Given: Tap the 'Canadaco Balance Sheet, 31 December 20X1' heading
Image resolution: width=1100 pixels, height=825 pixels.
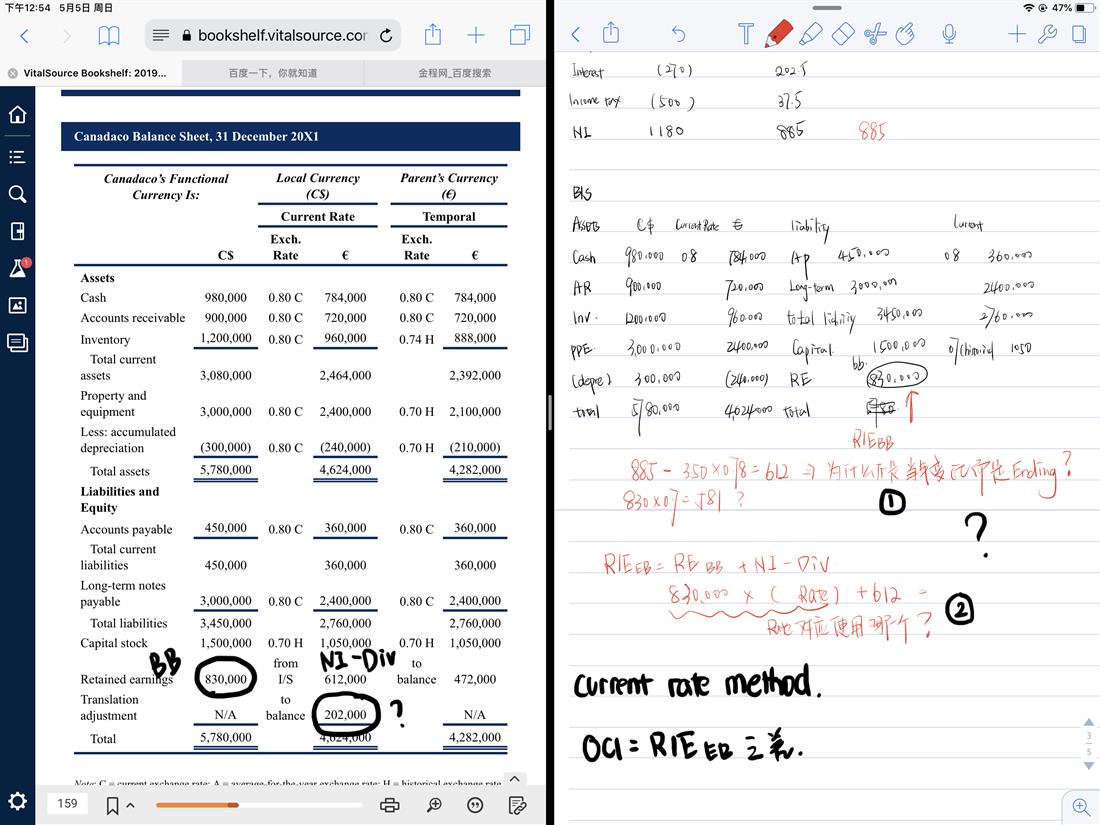Looking at the screenshot, I should click(196, 136).
